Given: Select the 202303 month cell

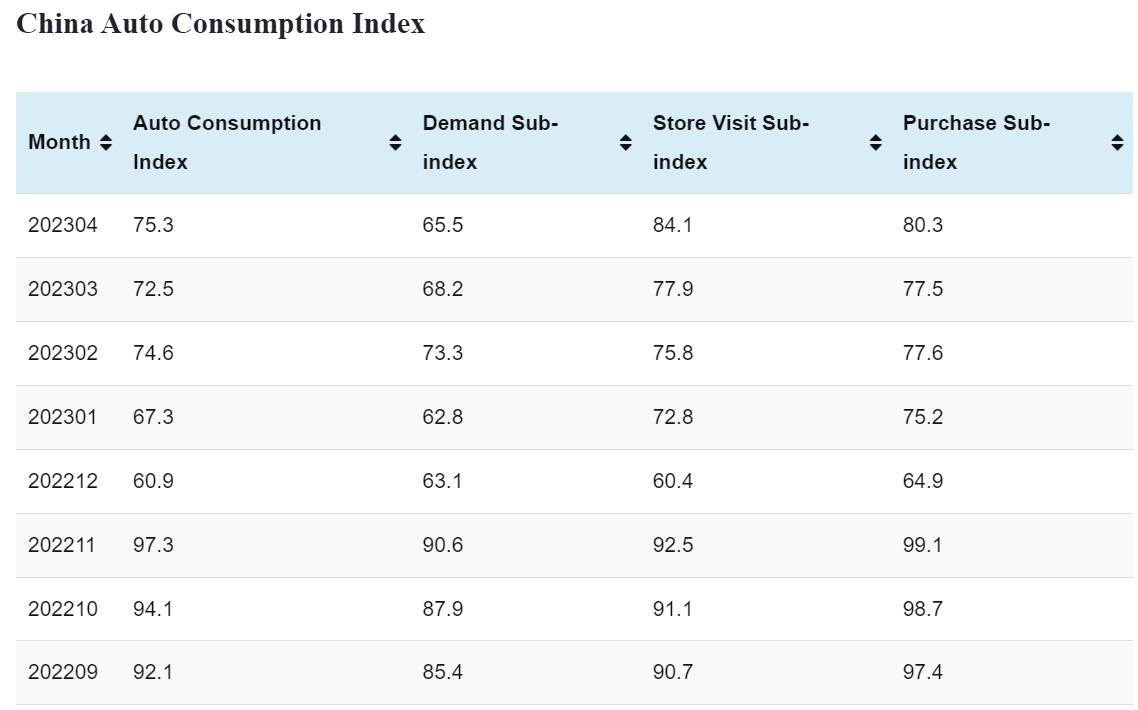Looking at the screenshot, I should [63, 289].
